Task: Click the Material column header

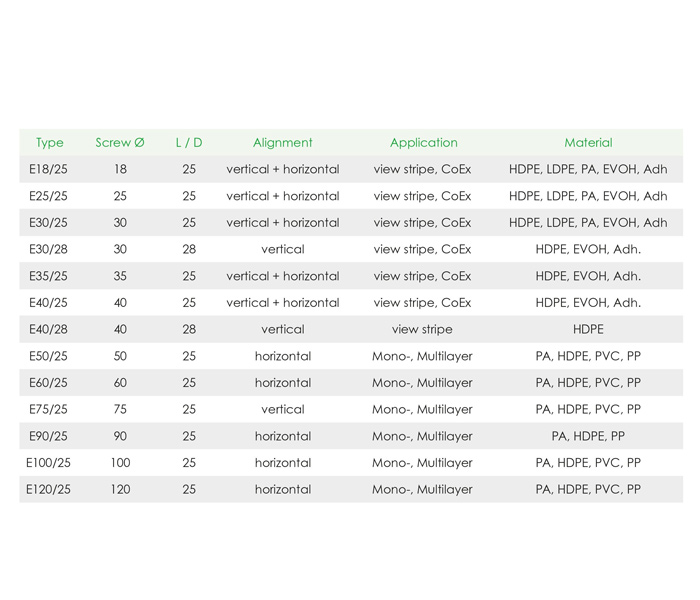Action: pos(588,142)
